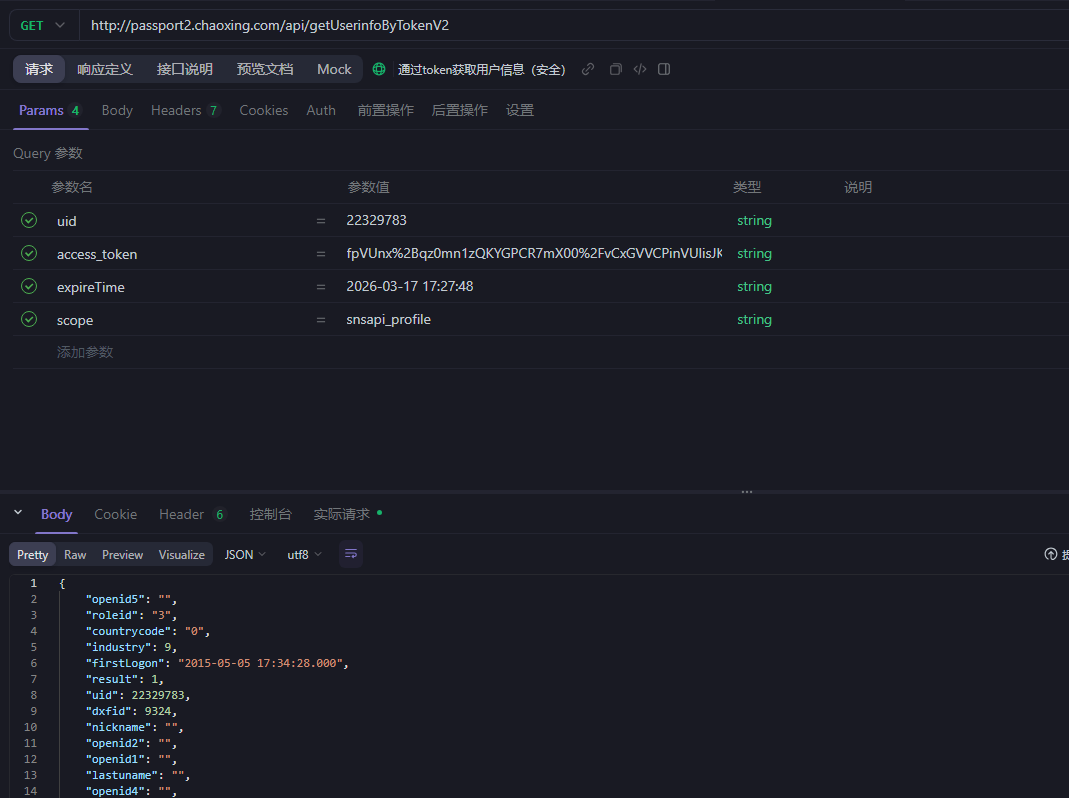The height and width of the screenshot is (798, 1069).
Task: Toggle the scope parameter checkbox
Action: click(29, 319)
